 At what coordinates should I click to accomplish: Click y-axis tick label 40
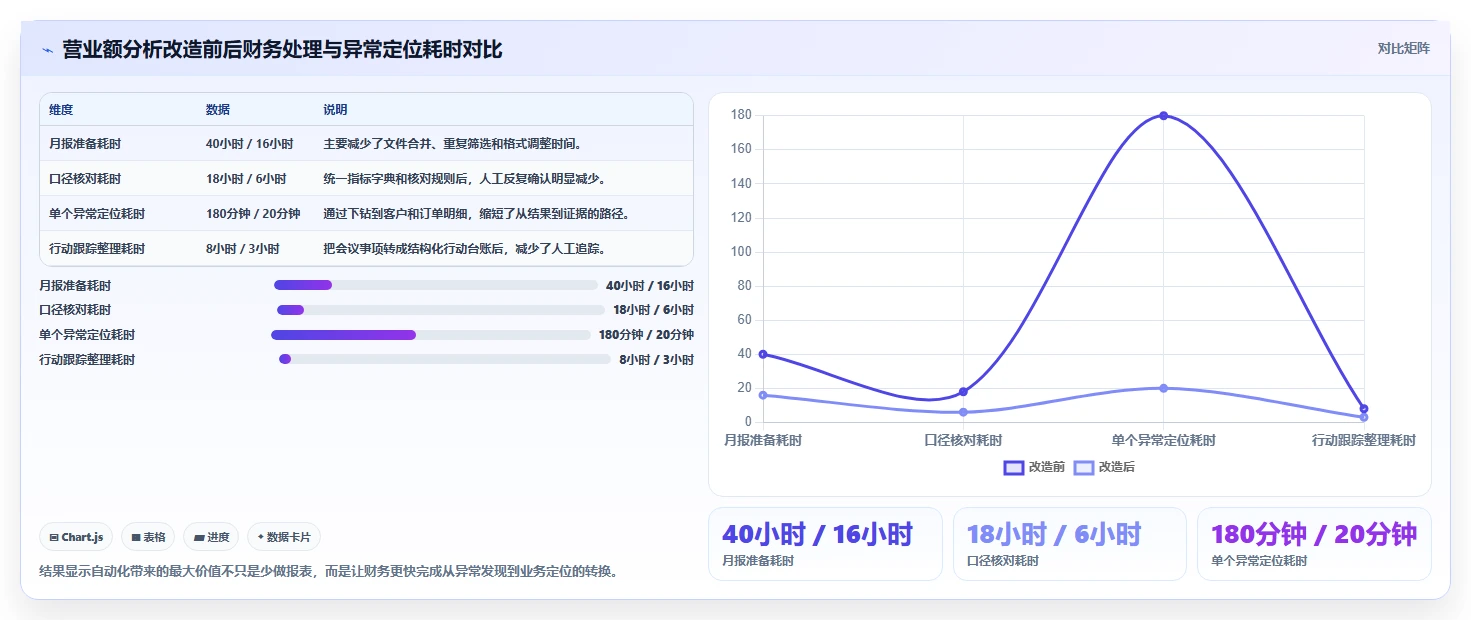click(x=744, y=354)
